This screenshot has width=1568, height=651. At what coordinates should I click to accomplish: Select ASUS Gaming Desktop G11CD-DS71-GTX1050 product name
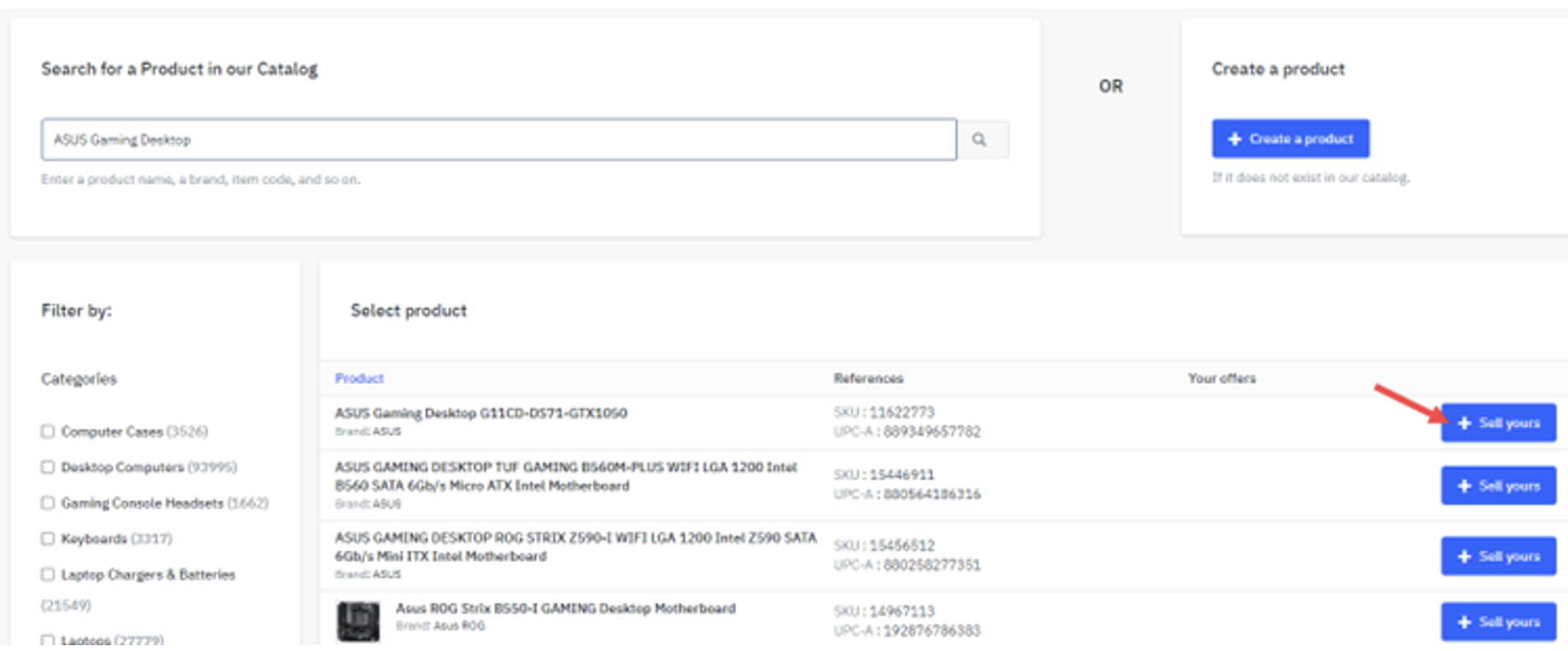click(x=481, y=413)
